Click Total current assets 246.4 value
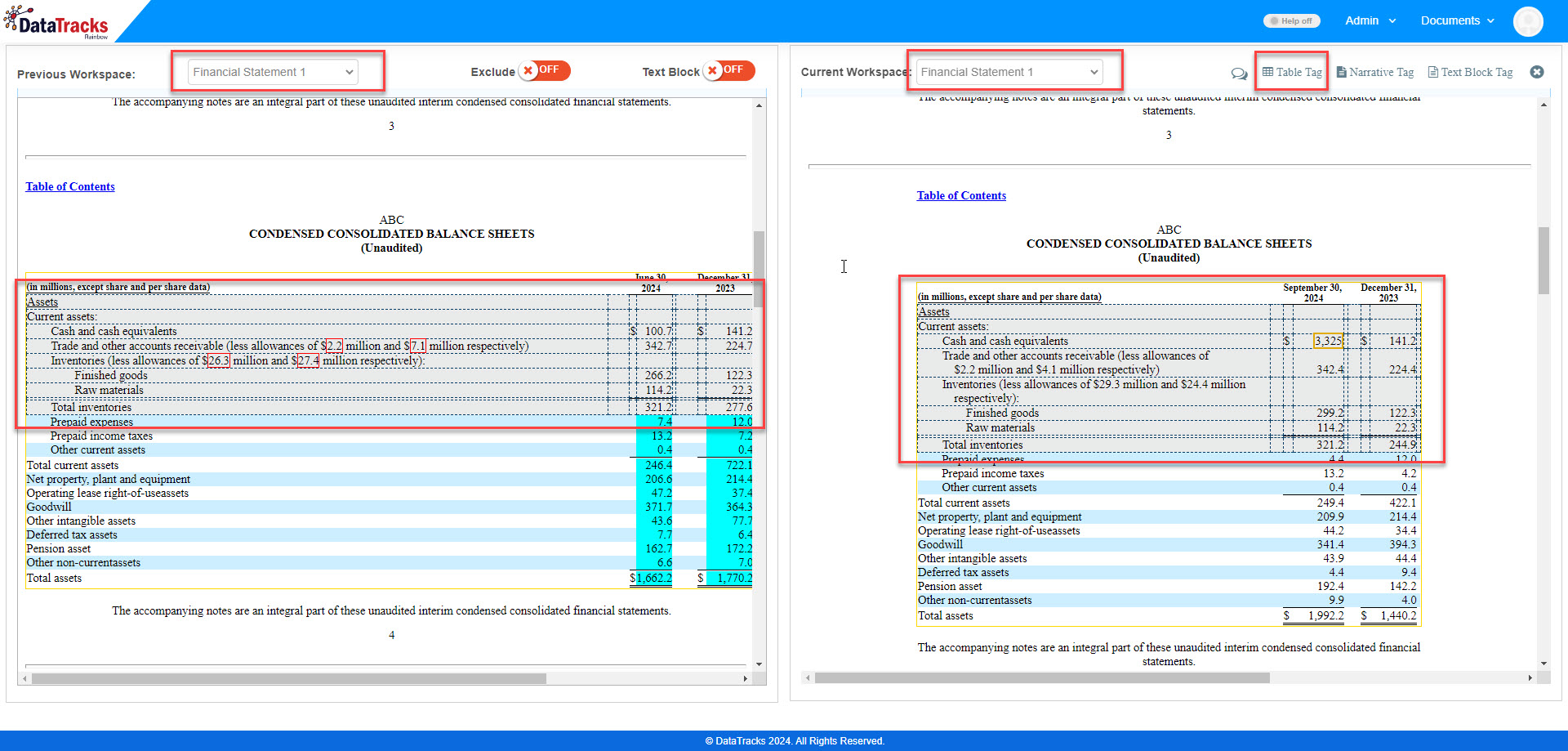 (658, 465)
